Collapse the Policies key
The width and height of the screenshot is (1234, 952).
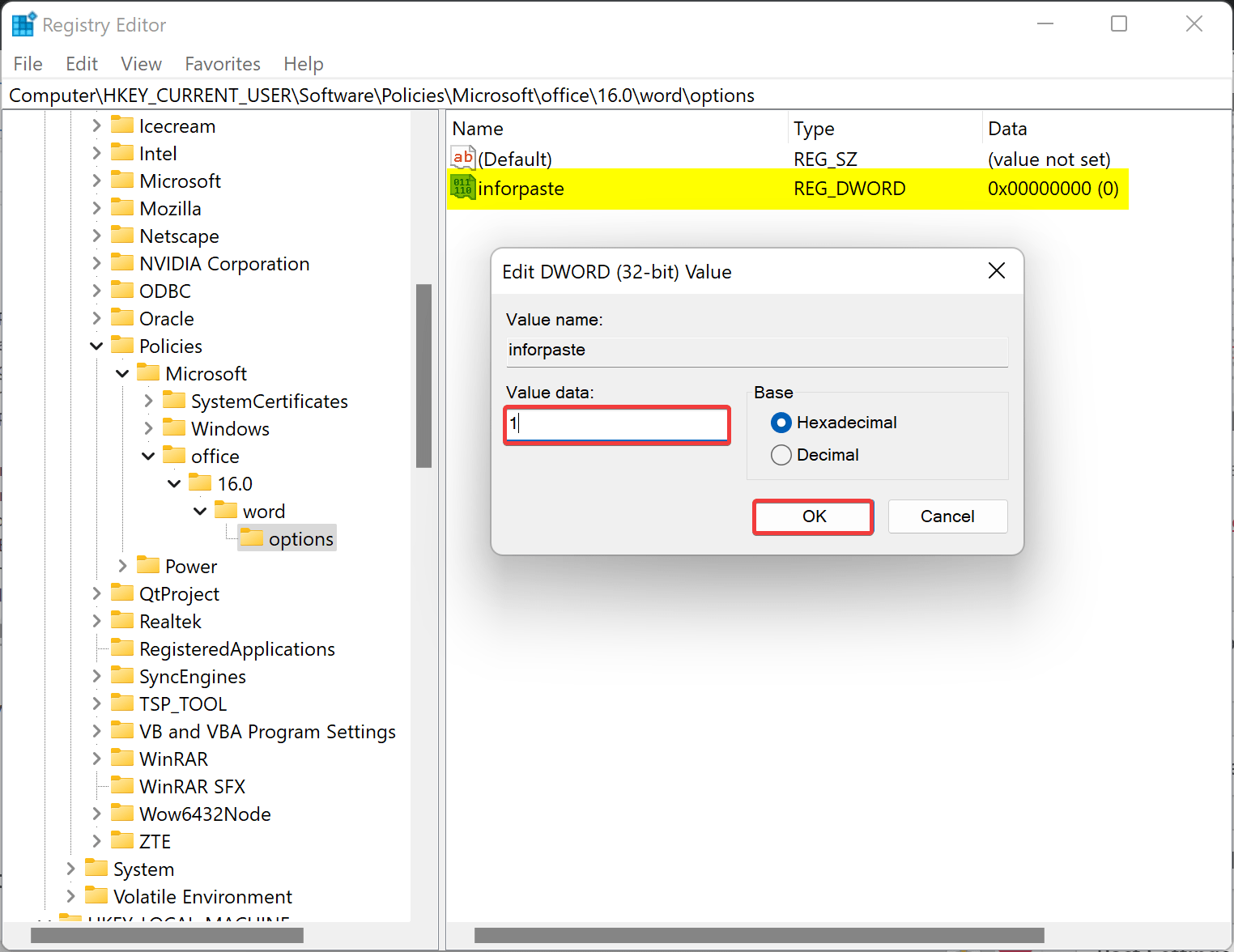(x=96, y=346)
